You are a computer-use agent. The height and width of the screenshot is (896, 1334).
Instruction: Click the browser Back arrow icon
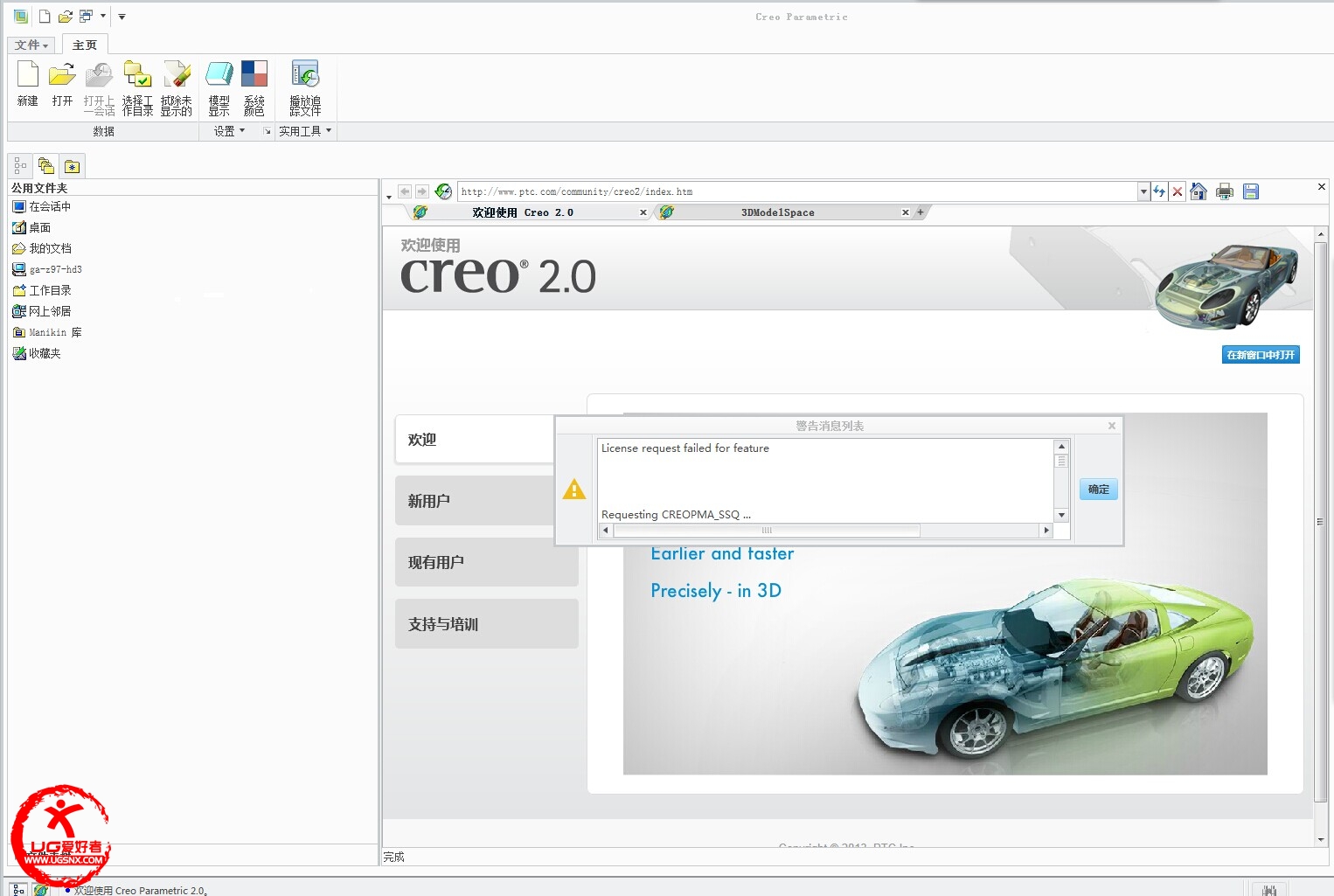[405, 191]
